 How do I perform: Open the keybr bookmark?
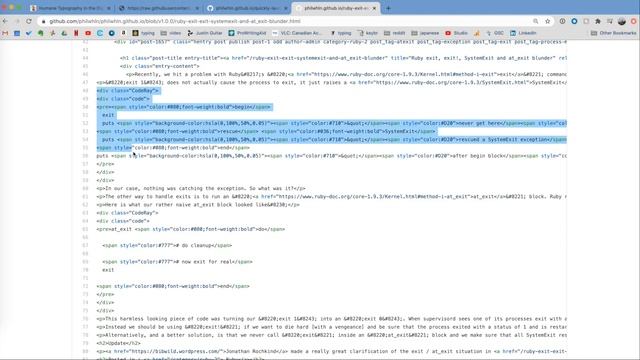point(368,33)
